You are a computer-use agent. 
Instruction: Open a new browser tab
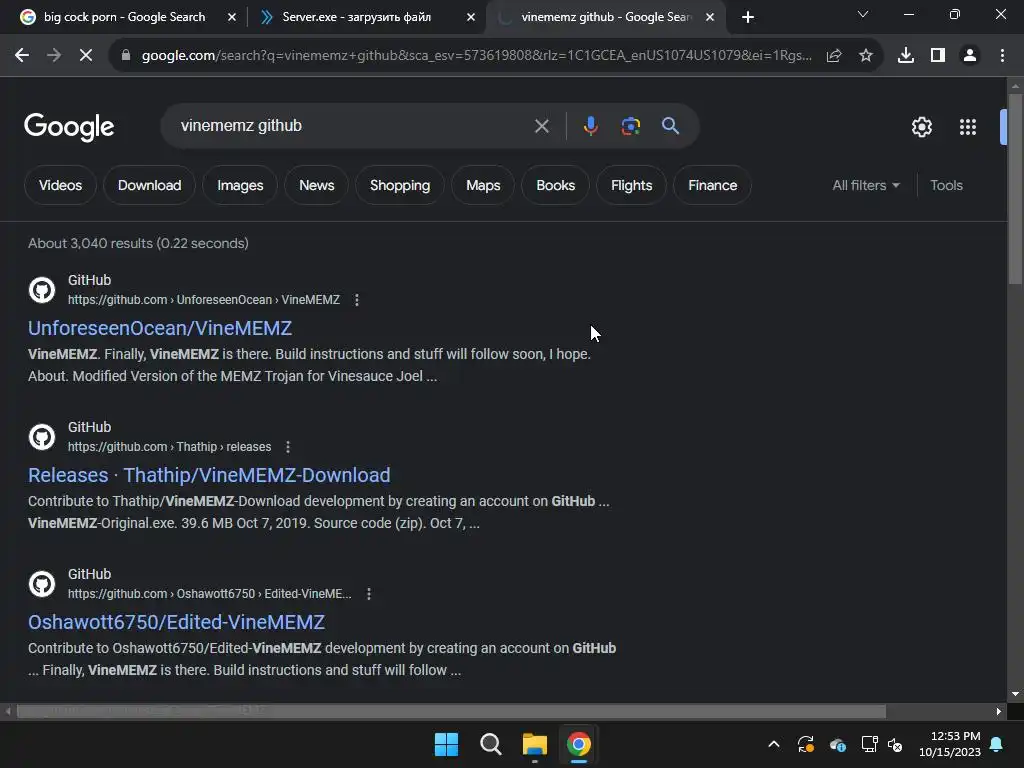pyautogui.click(x=748, y=17)
